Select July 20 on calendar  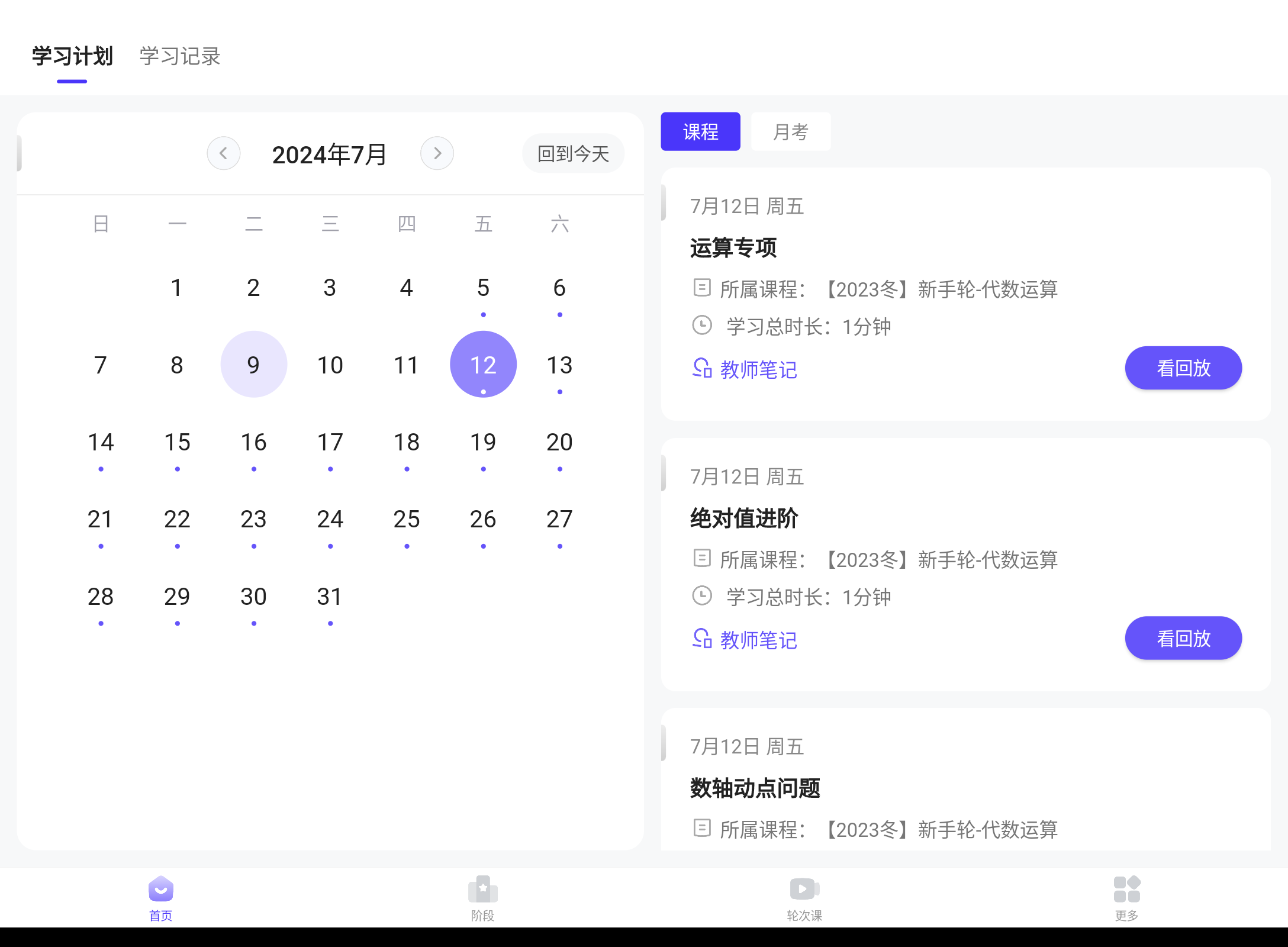click(559, 442)
